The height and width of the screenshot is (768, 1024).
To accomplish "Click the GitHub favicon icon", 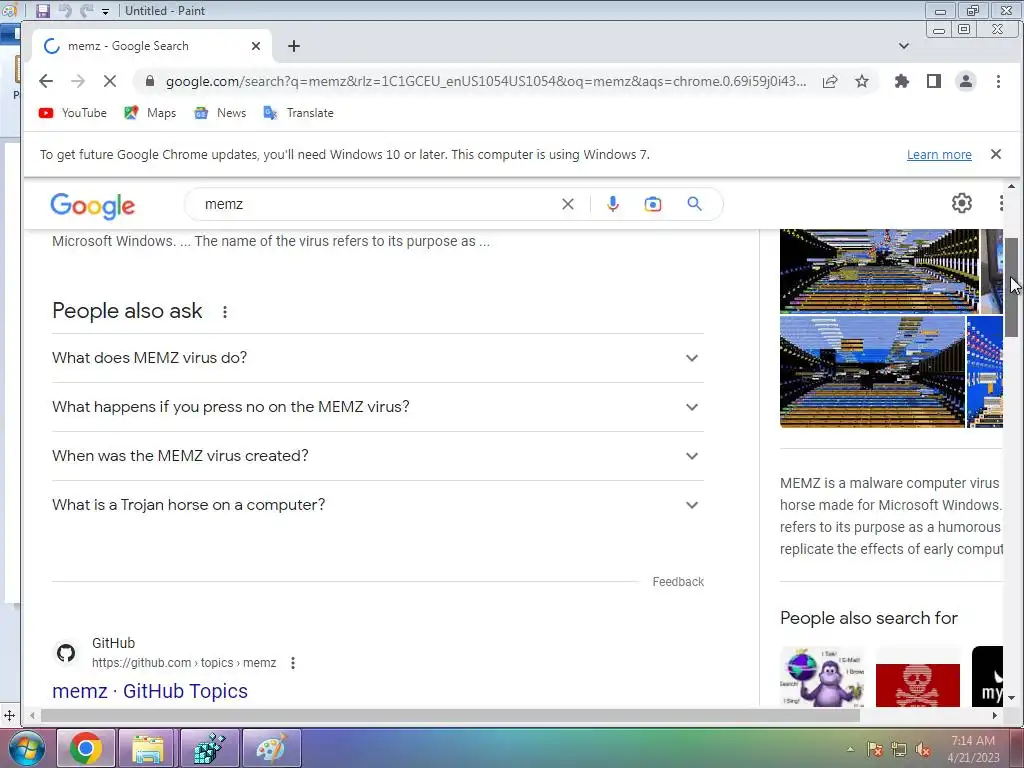I will [x=66, y=653].
